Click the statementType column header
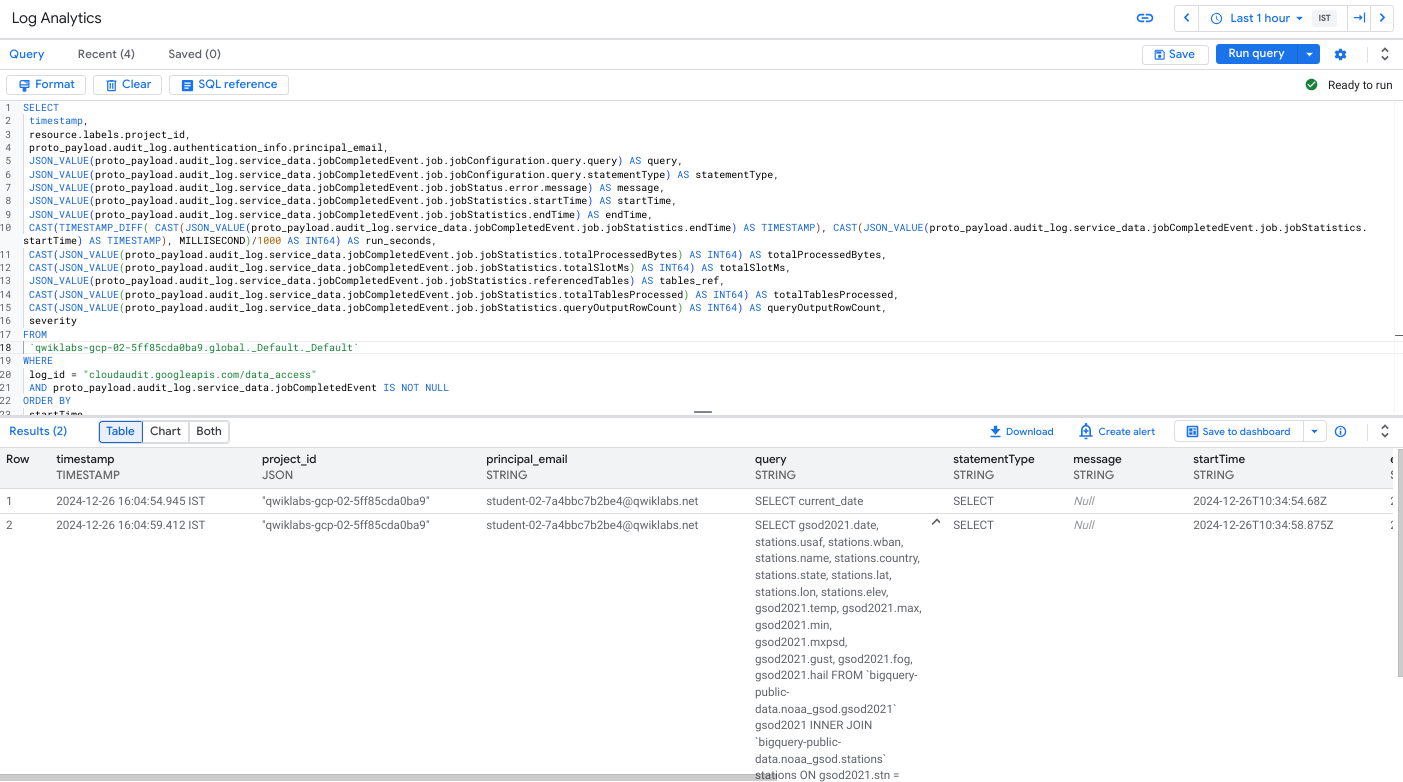This screenshot has width=1403, height=782. click(994, 459)
